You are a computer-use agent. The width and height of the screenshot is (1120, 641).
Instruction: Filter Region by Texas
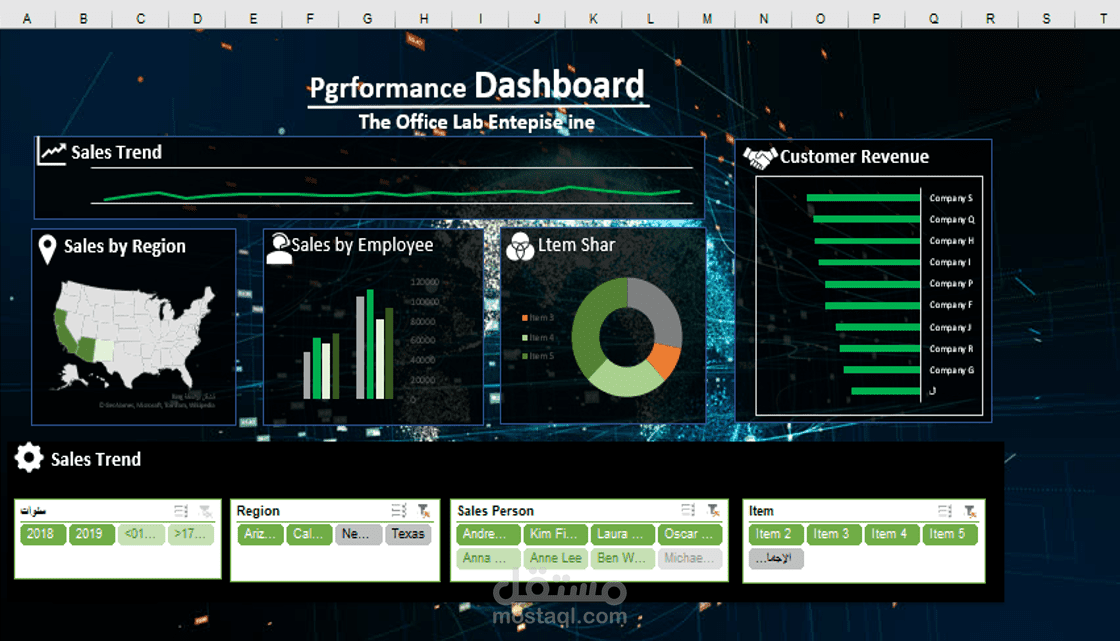[x=408, y=535]
